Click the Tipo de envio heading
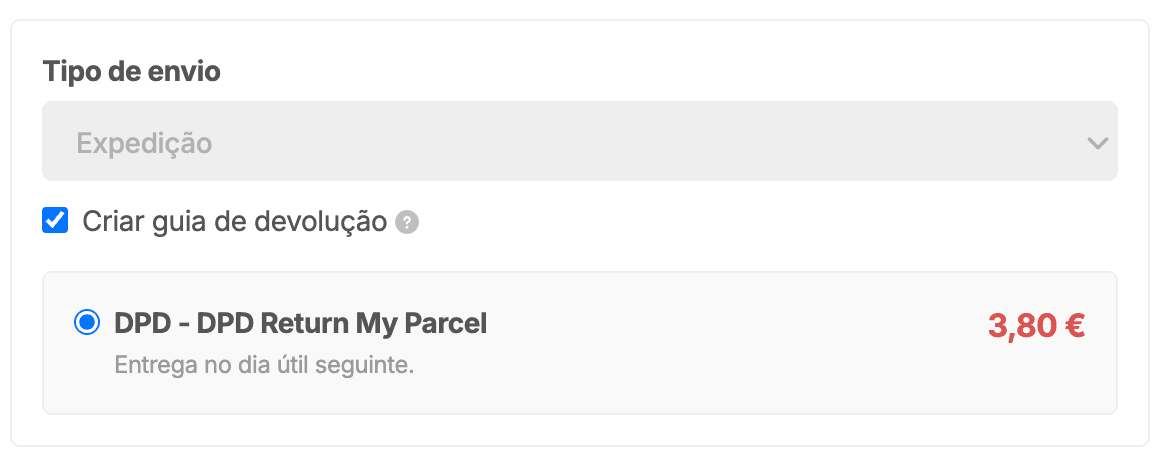The image size is (1166, 462). (131, 72)
